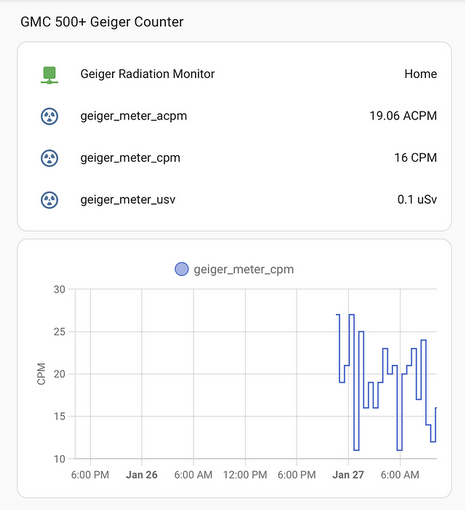465x510 pixels.
Task: Click the Jan 26 axis label
Action: coord(141,475)
